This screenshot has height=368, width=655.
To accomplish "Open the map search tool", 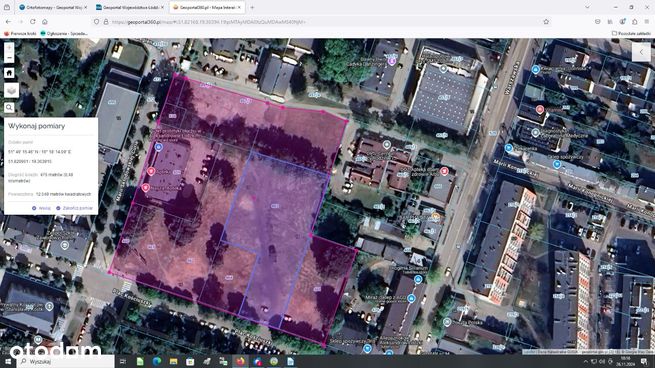I will [x=9, y=108].
